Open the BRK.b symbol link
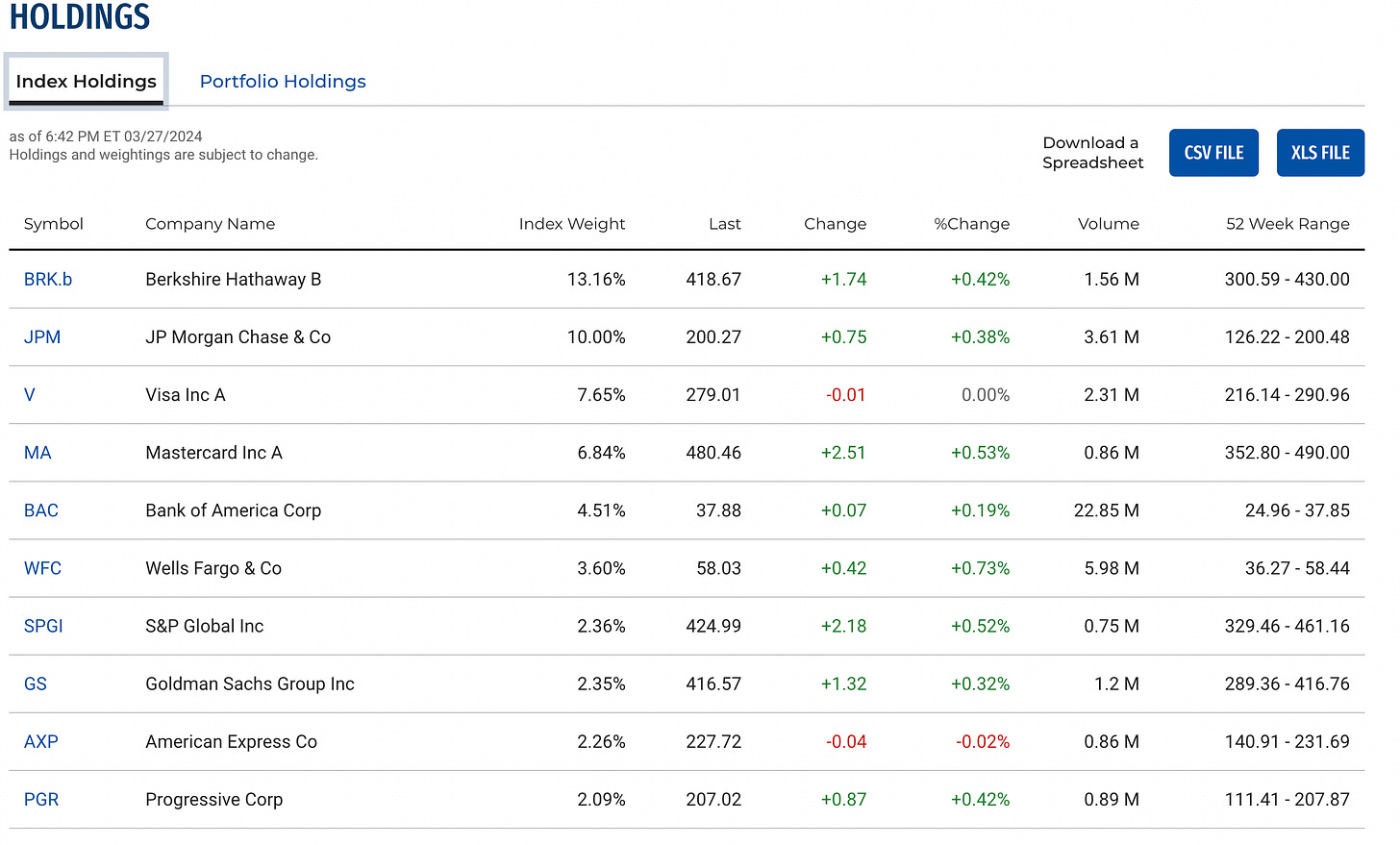 point(48,280)
